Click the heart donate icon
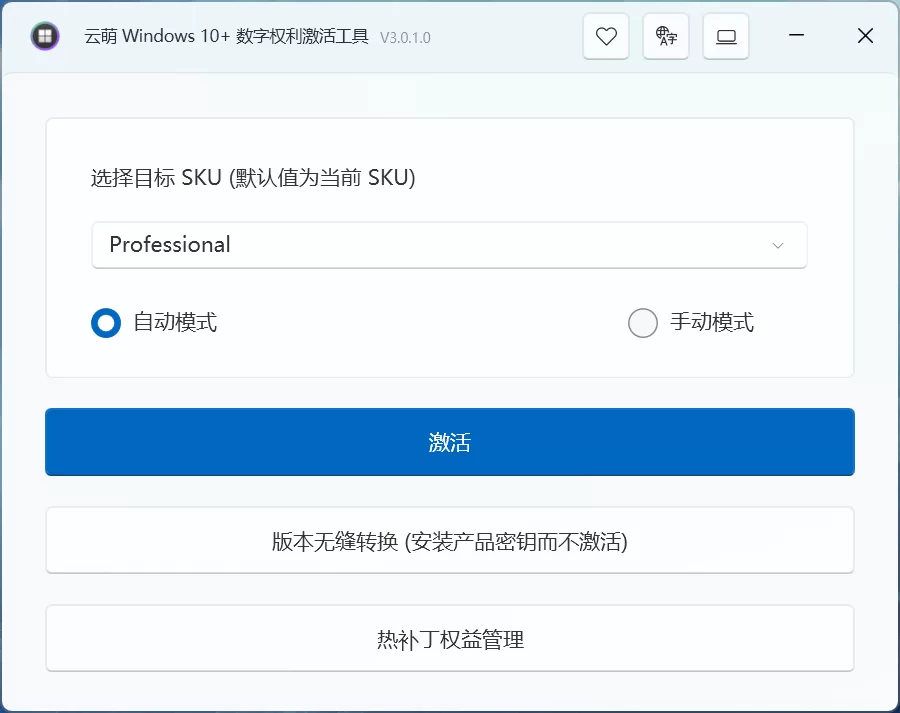The image size is (900, 713). click(x=606, y=36)
